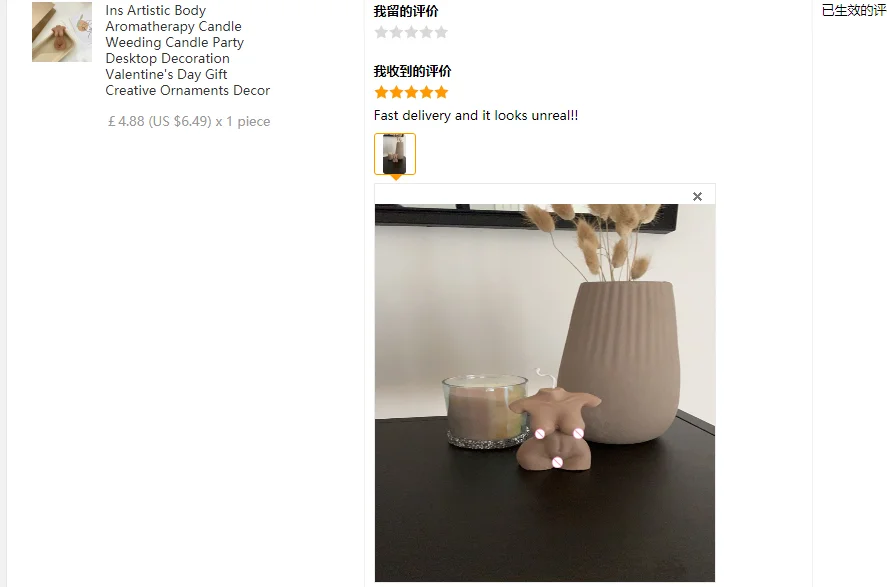Click the fifth orange star under 我收到的评价
The height and width of the screenshot is (587, 887).
[441, 92]
